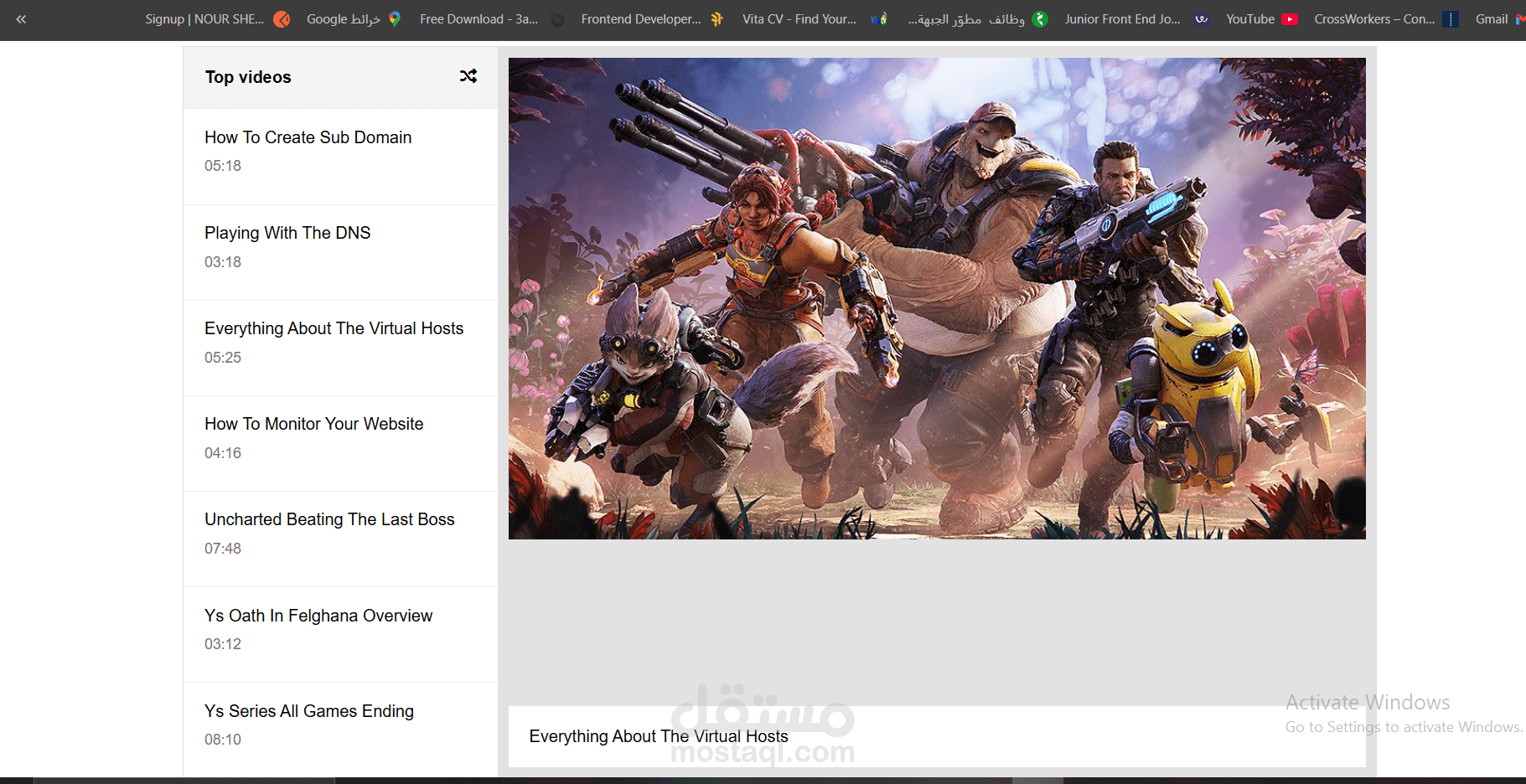Select Everything About The Virtual Hosts in playlist
This screenshot has width=1526, height=784.
[x=340, y=348]
